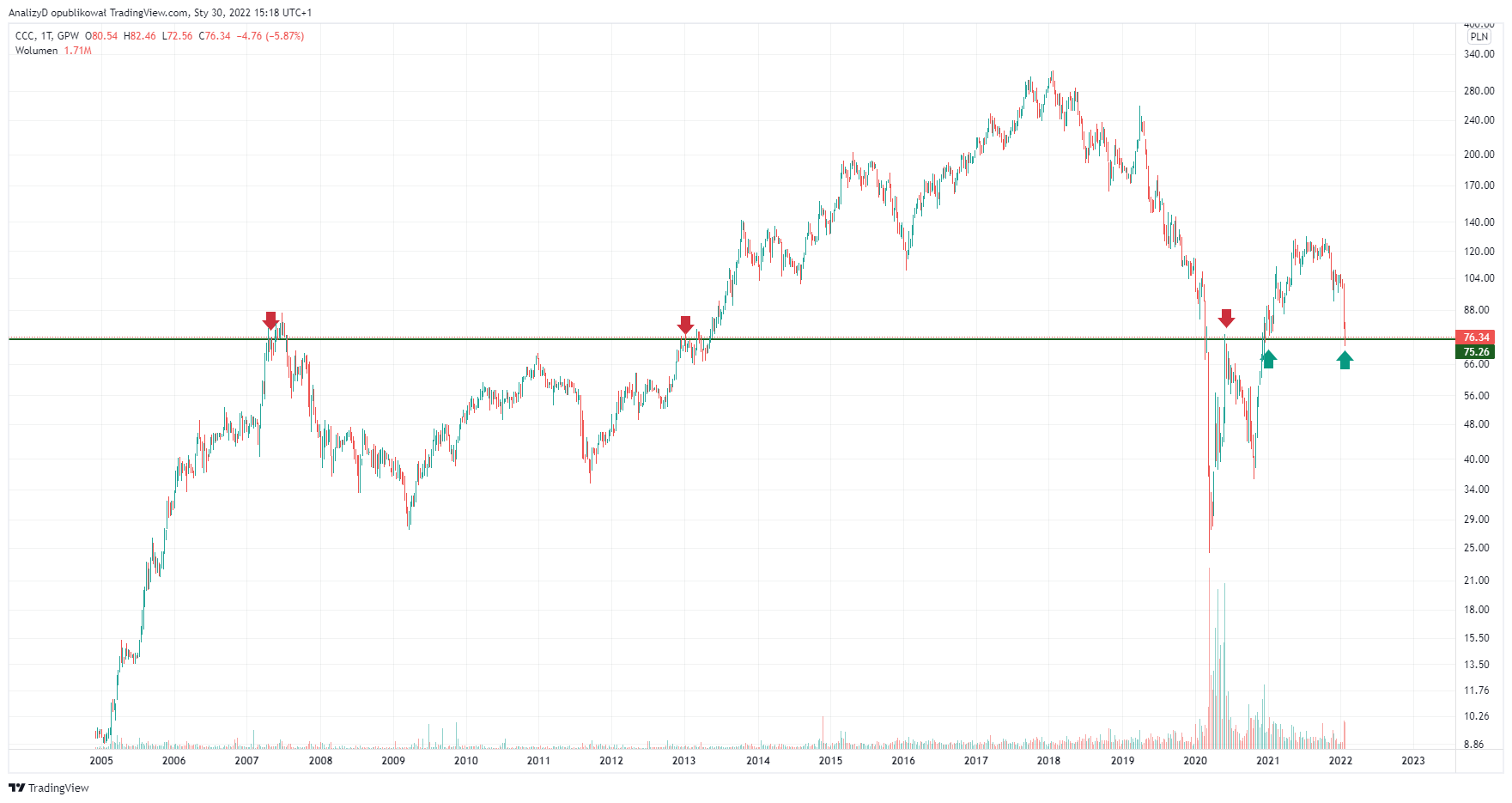Click the 340.00 price scale label
This screenshot has height=803, width=1512.
pos(1479,54)
